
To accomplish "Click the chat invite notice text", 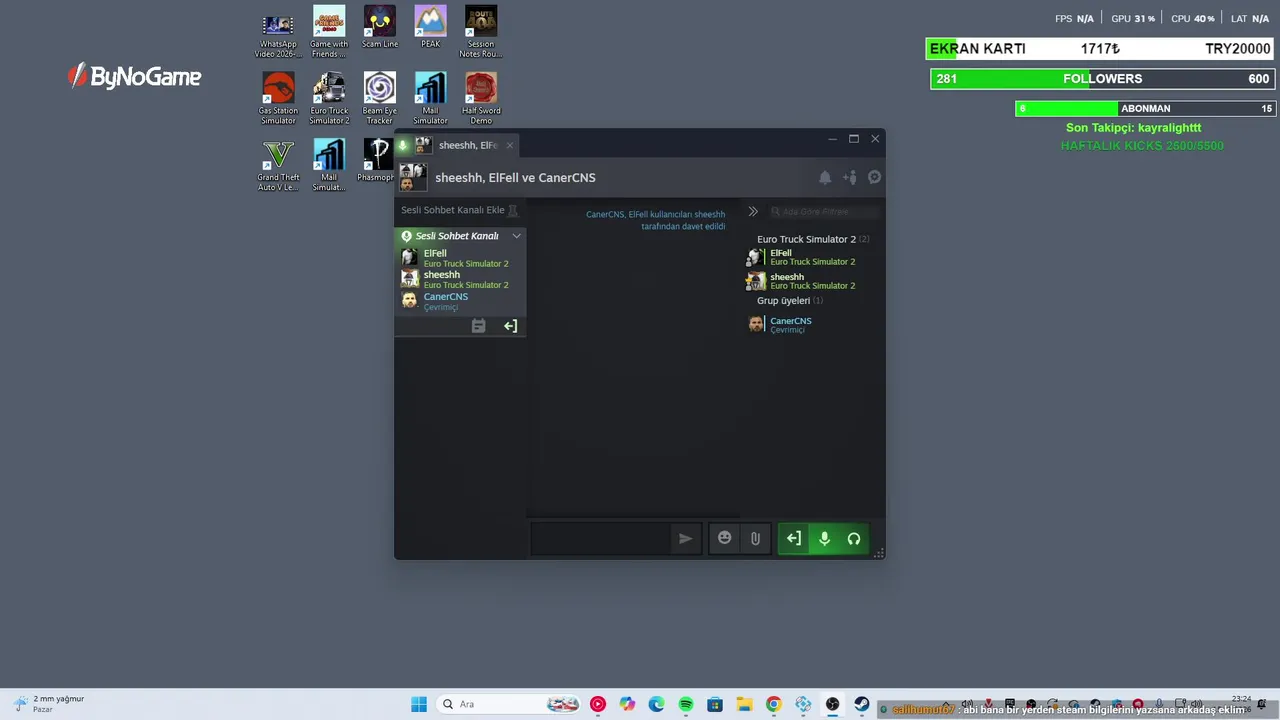I will pos(656,220).
